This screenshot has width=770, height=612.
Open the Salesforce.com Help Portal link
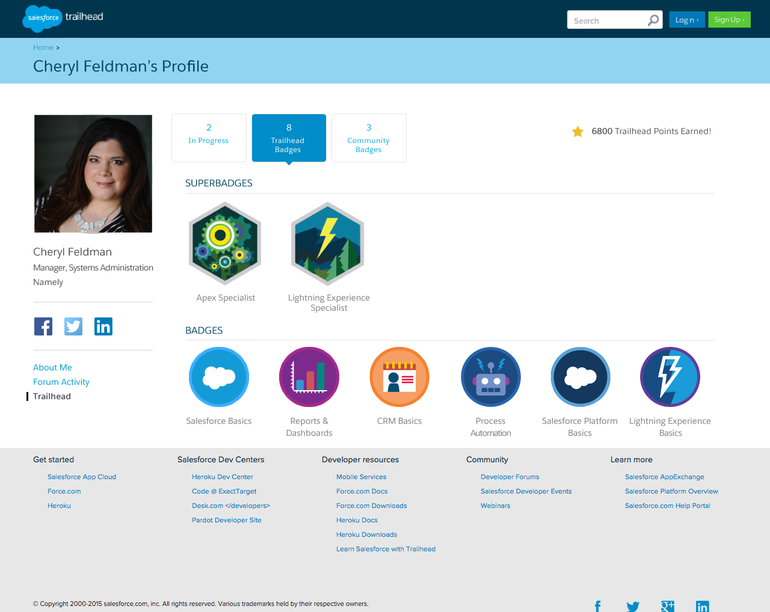click(667, 505)
